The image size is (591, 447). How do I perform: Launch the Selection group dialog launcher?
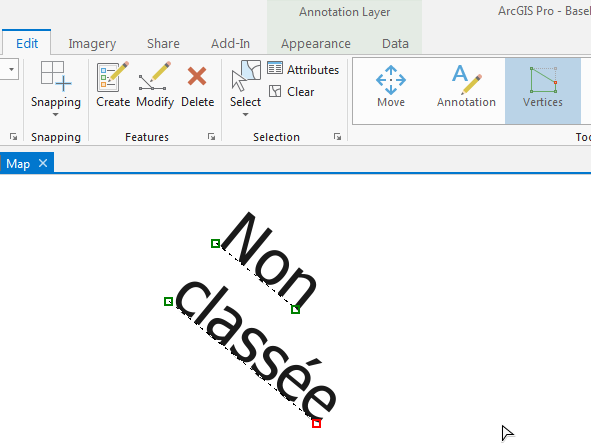(x=337, y=136)
